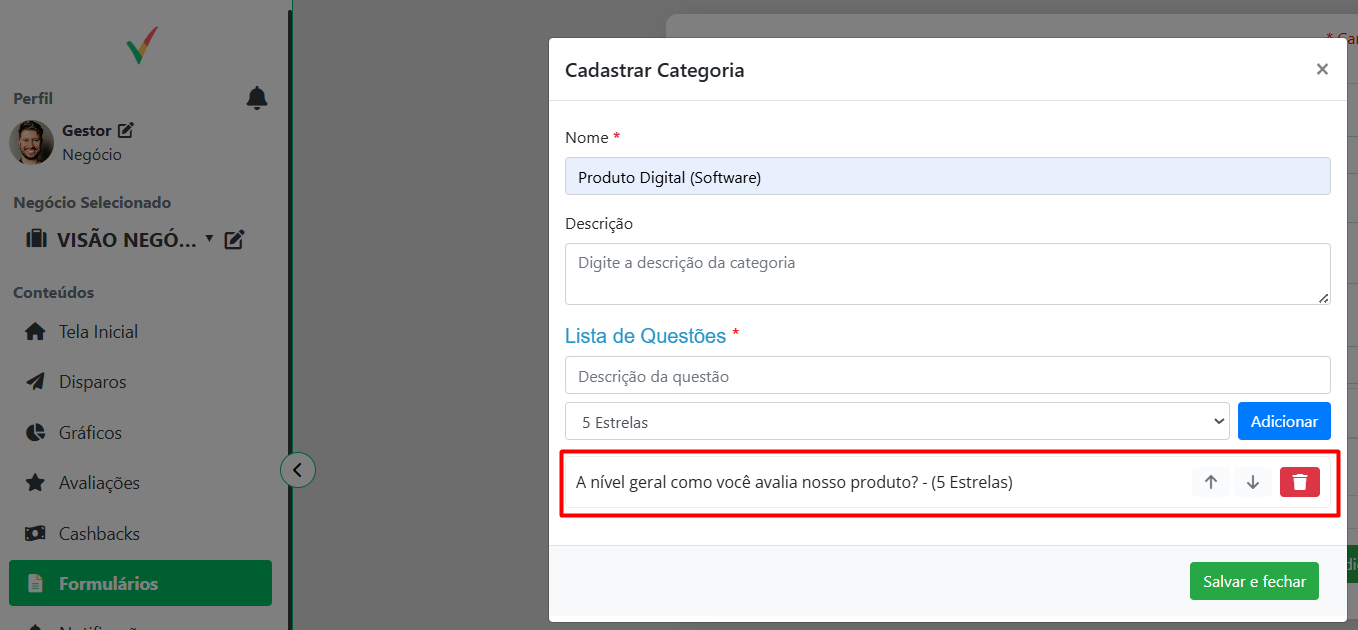The image size is (1358, 630).
Task: Click the edit icon beside selected business
Action: tap(234, 240)
